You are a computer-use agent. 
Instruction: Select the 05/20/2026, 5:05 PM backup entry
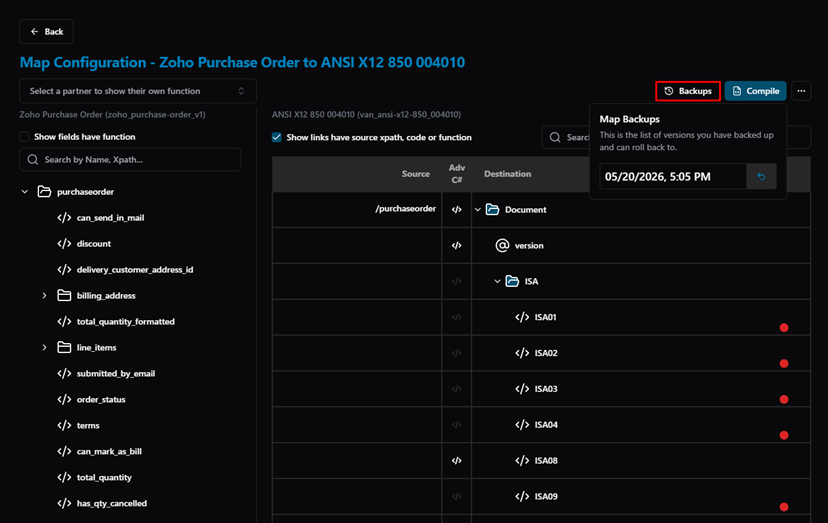tap(673, 176)
